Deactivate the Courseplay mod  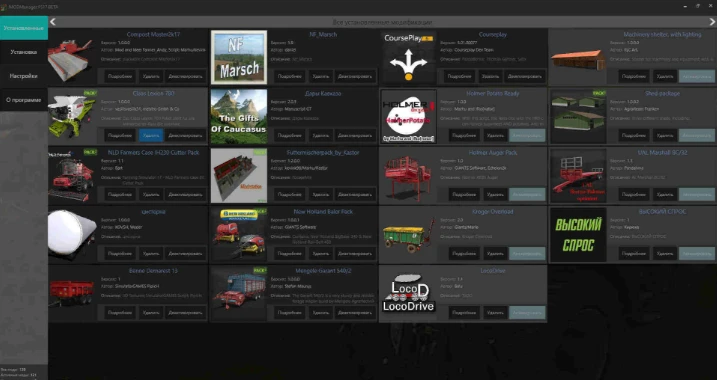tap(525, 76)
